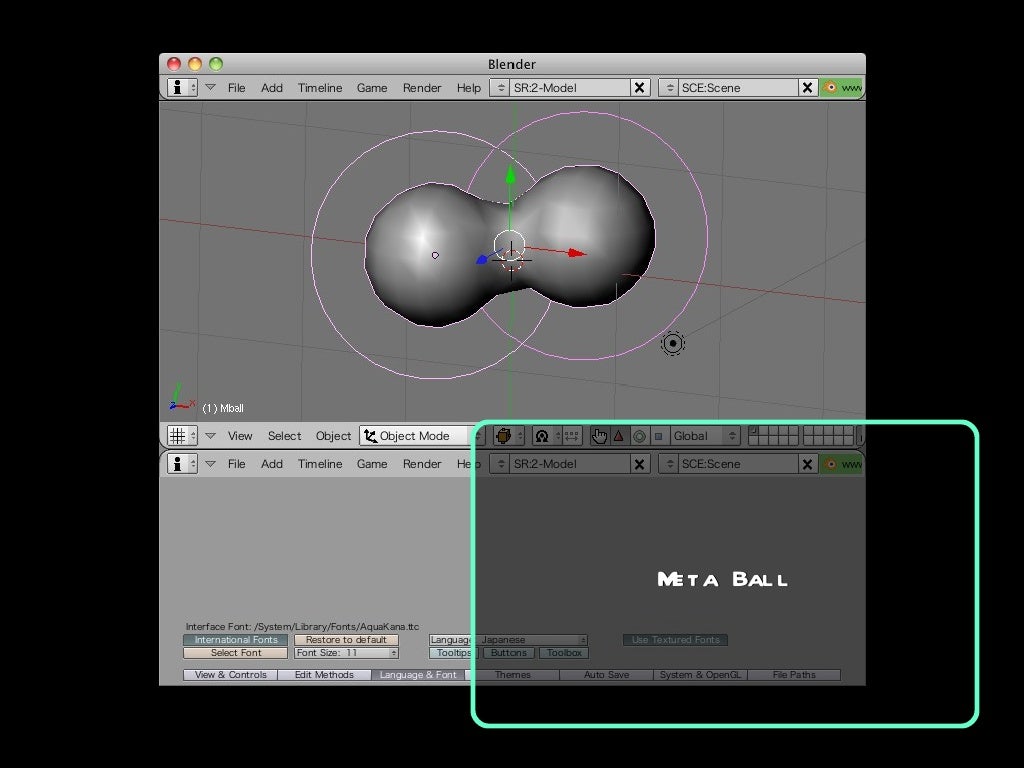
Task: Toggle Use Textured Fonts
Action: coord(675,640)
